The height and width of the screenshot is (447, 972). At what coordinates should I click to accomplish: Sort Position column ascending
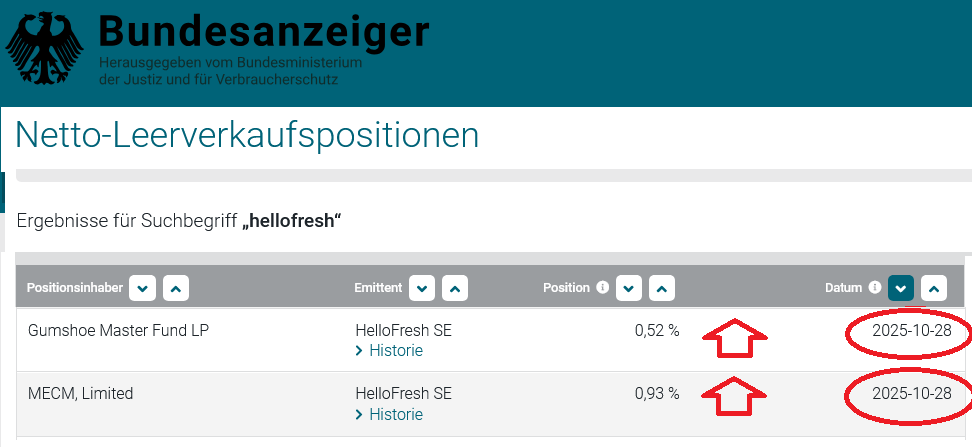662,288
